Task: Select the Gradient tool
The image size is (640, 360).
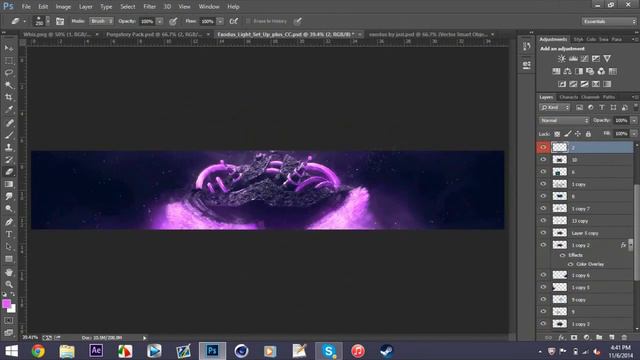Action: [9, 184]
